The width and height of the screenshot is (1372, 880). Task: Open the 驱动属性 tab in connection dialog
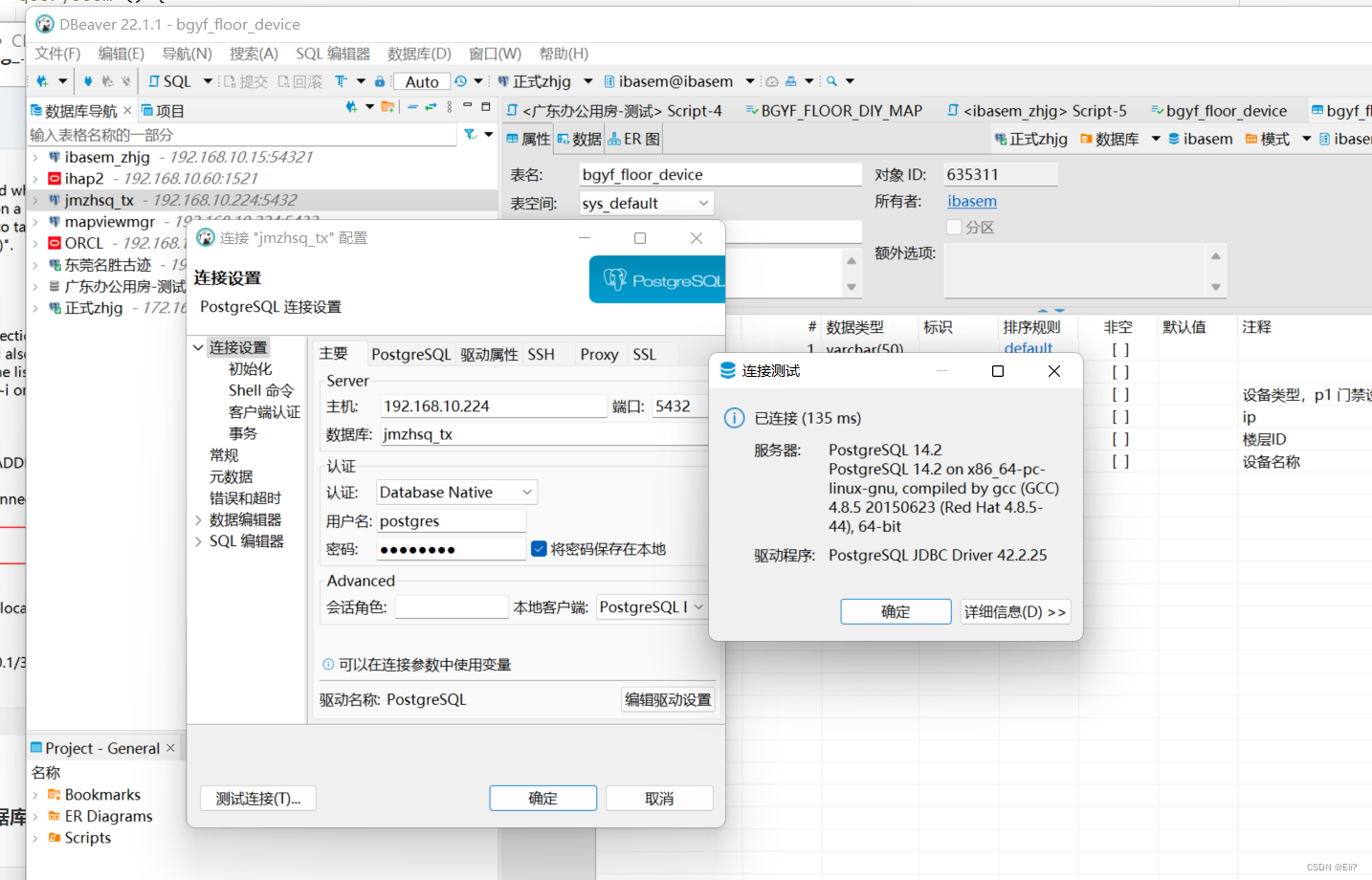click(489, 355)
